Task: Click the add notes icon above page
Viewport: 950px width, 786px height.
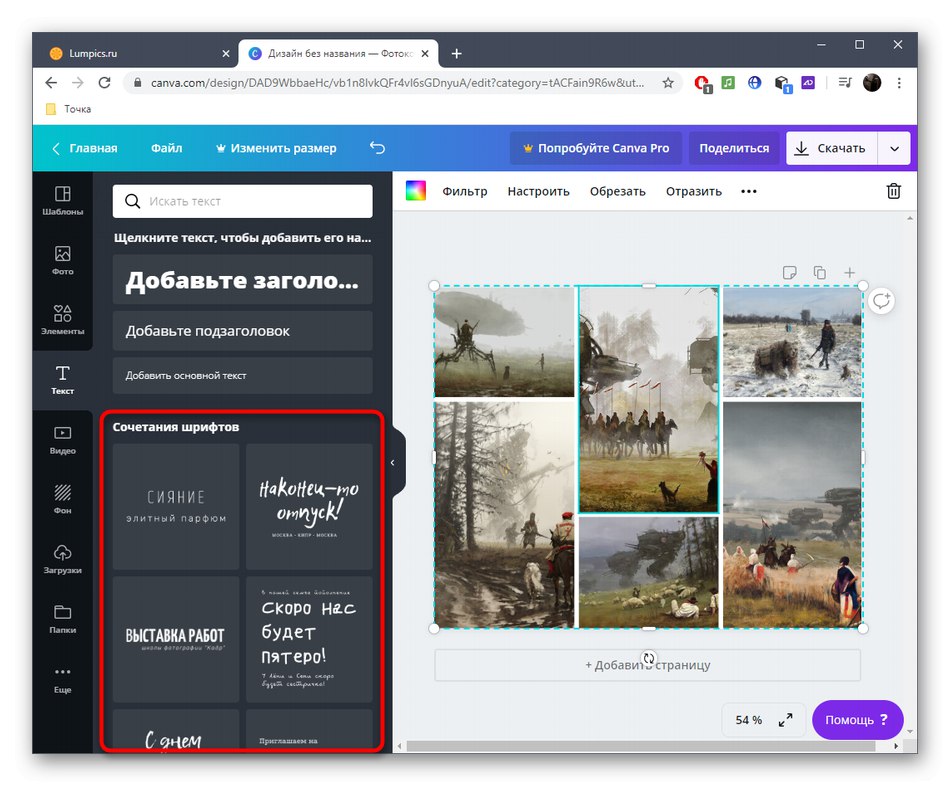Action: pyautogui.click(x=789, y=273)
